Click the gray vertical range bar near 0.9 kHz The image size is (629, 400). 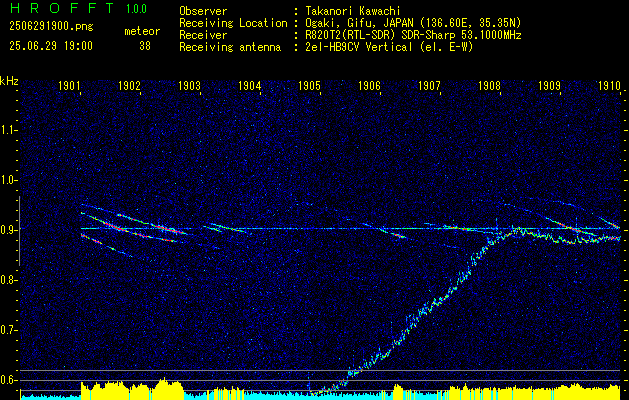click(x=19, y=231)
